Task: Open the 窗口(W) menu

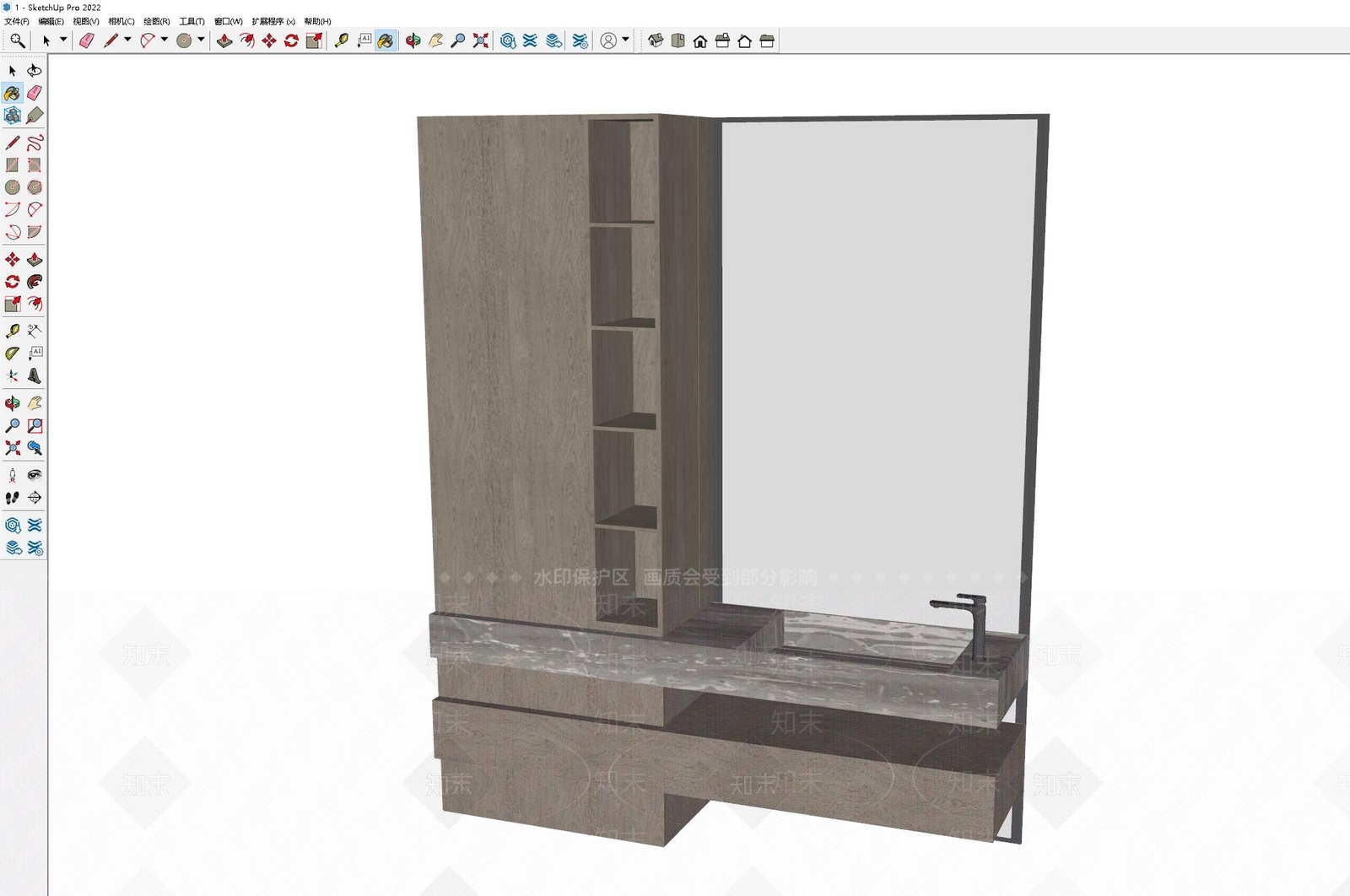Action: coord(228,22)
